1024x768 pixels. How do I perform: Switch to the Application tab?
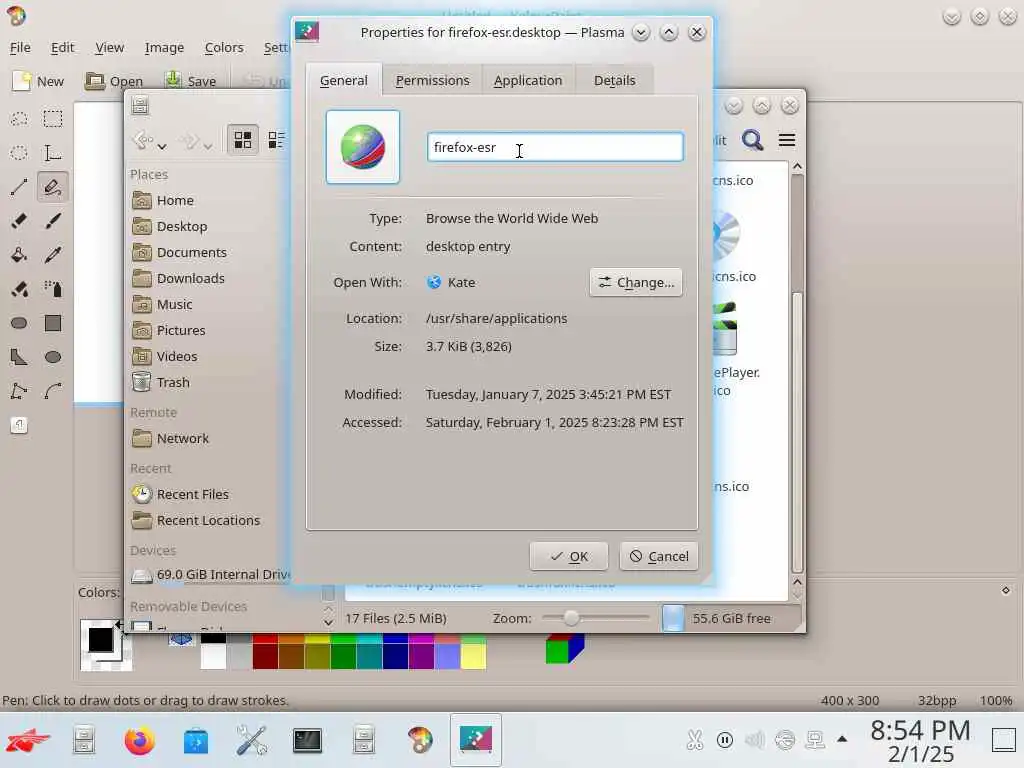pos(528,80)
